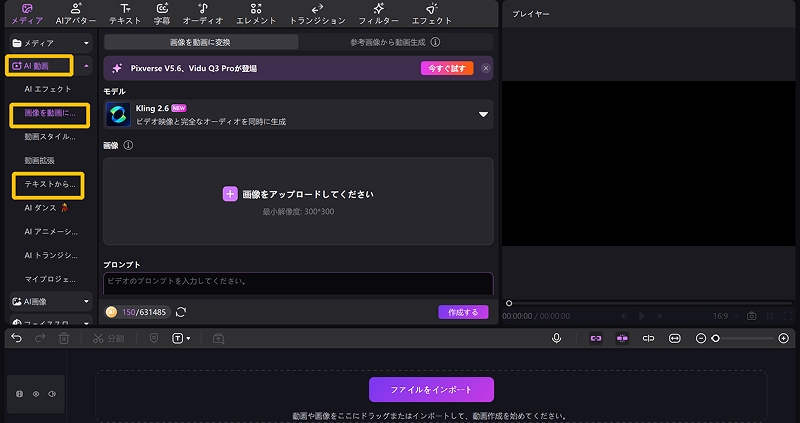Select 画像を動画に... in the sidebar
Image resolution: width=800 pixels, height=423 pixels.
pyautogui.click(x=50, y=113)
